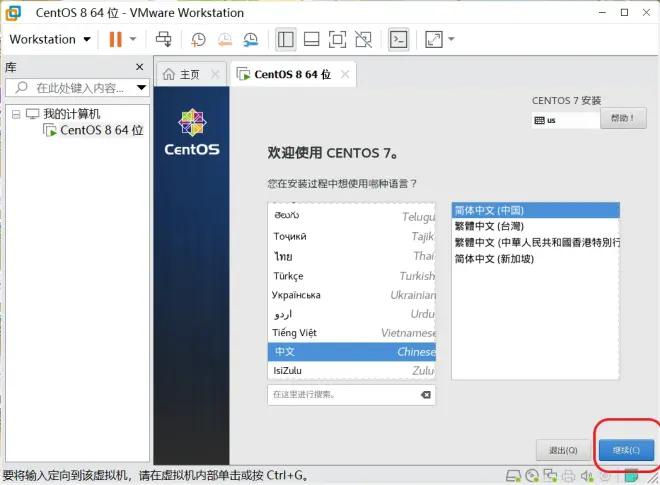Switch to the 主页 tab
660x485 pixels.
181,75
